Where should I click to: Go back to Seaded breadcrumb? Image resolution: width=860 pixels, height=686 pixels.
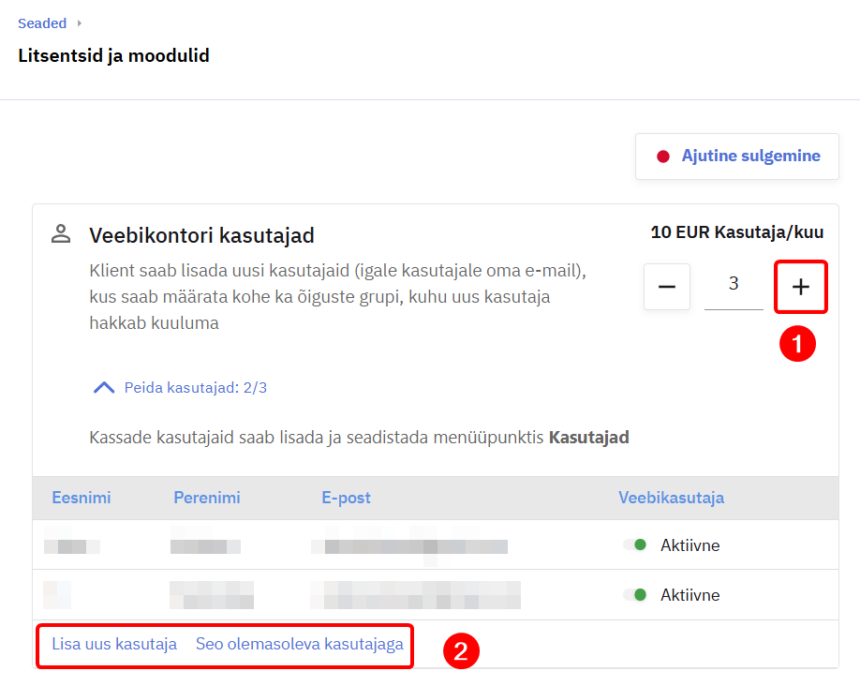pos(42,23)
